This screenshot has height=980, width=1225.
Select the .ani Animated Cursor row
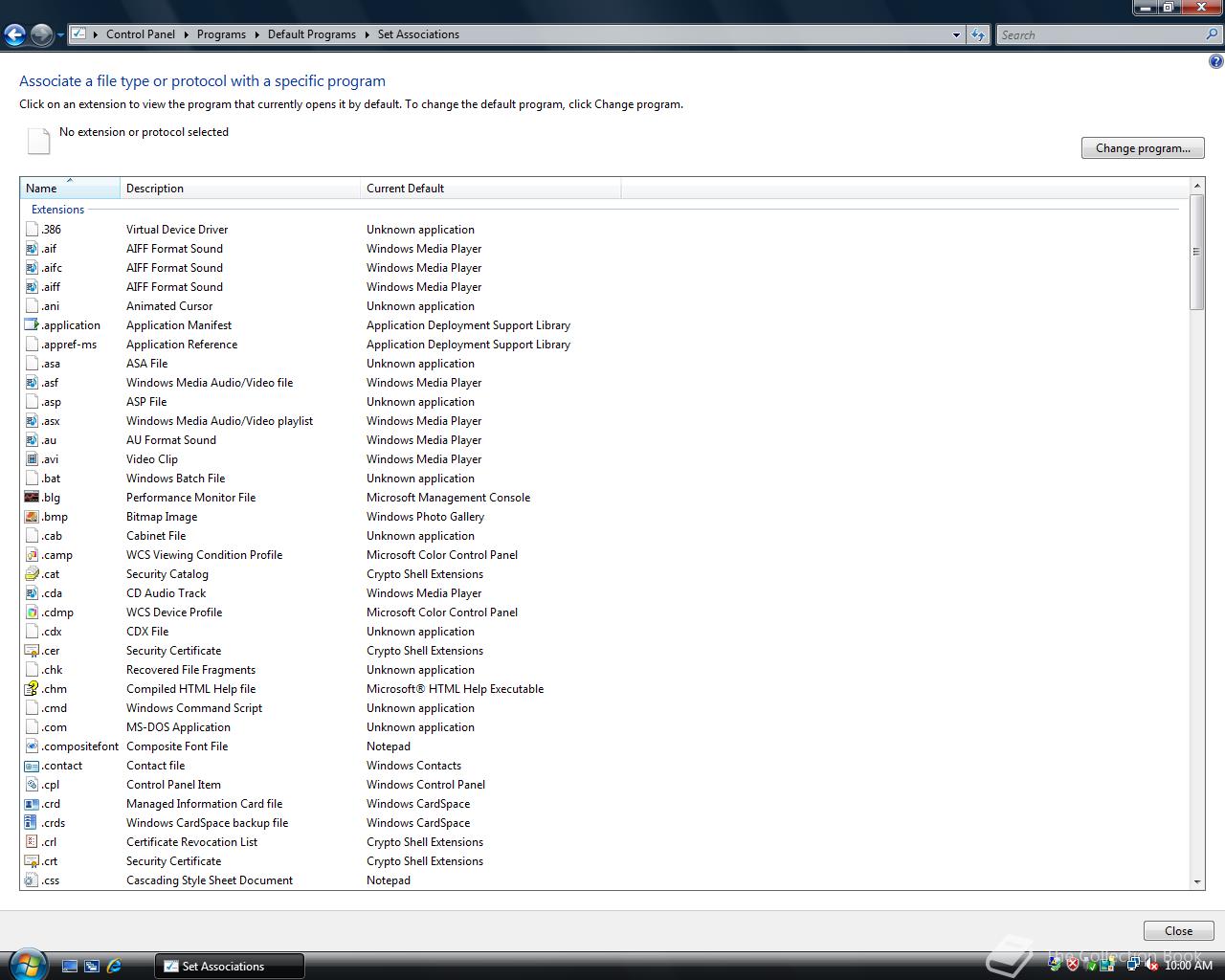[603, 306]
